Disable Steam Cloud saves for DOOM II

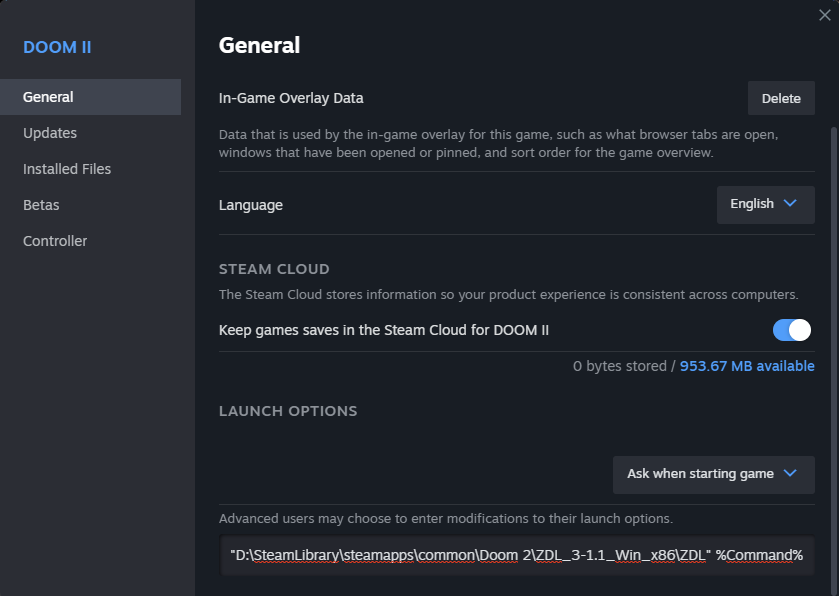point(792,330)
